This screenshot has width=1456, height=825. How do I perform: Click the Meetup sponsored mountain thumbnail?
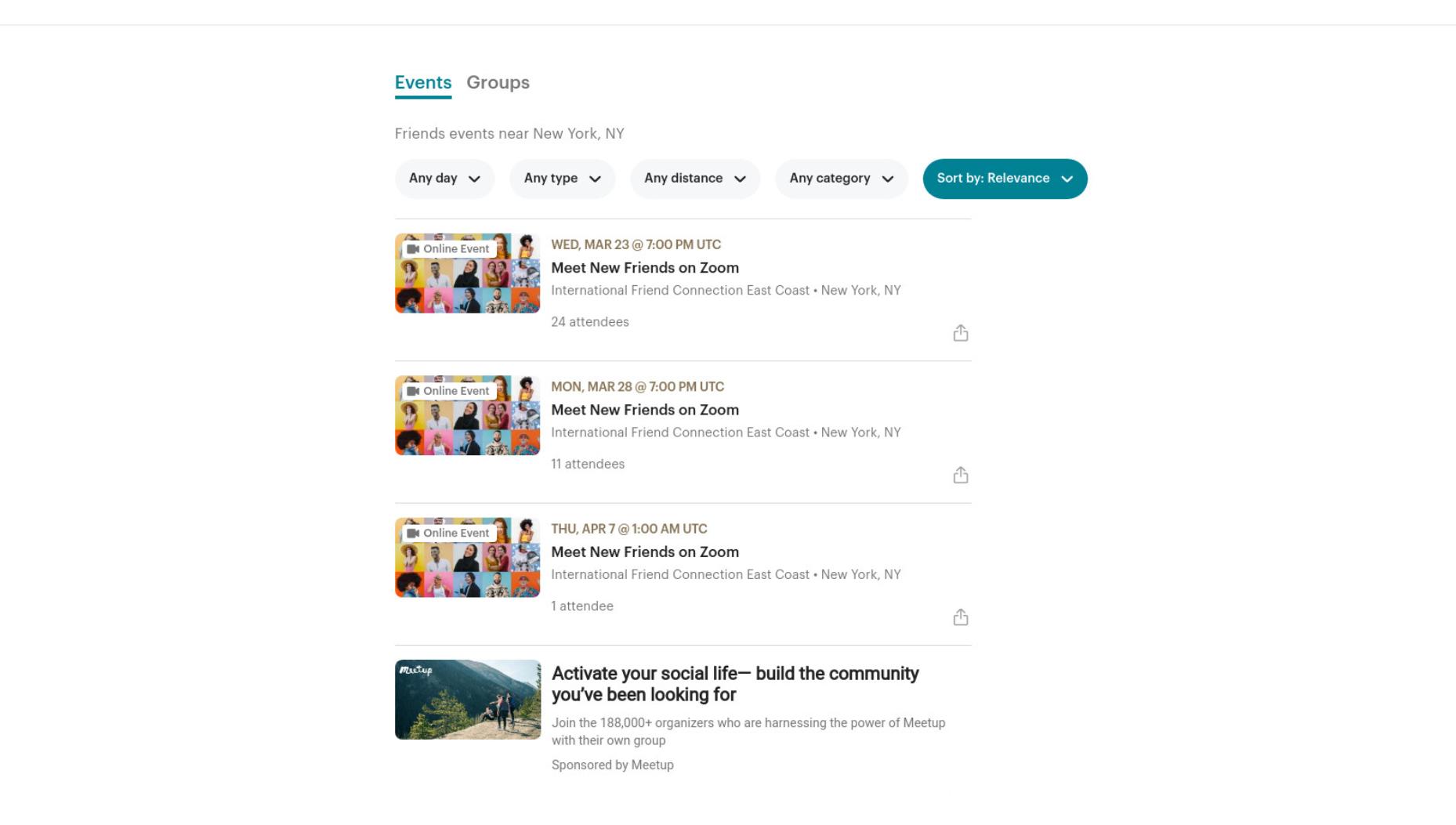point(468,700)
